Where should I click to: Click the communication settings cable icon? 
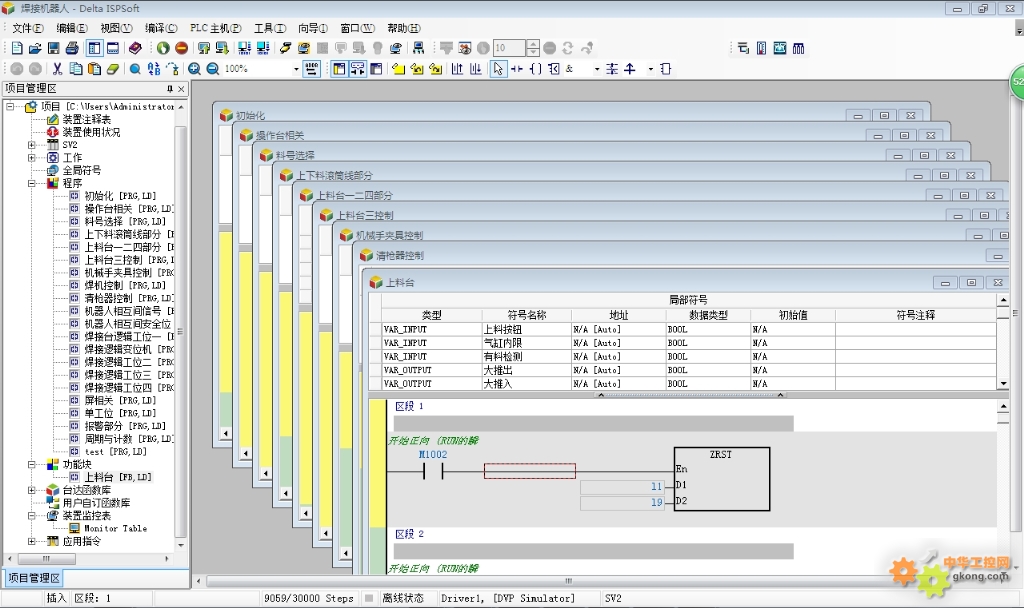(x=285, y=48)
